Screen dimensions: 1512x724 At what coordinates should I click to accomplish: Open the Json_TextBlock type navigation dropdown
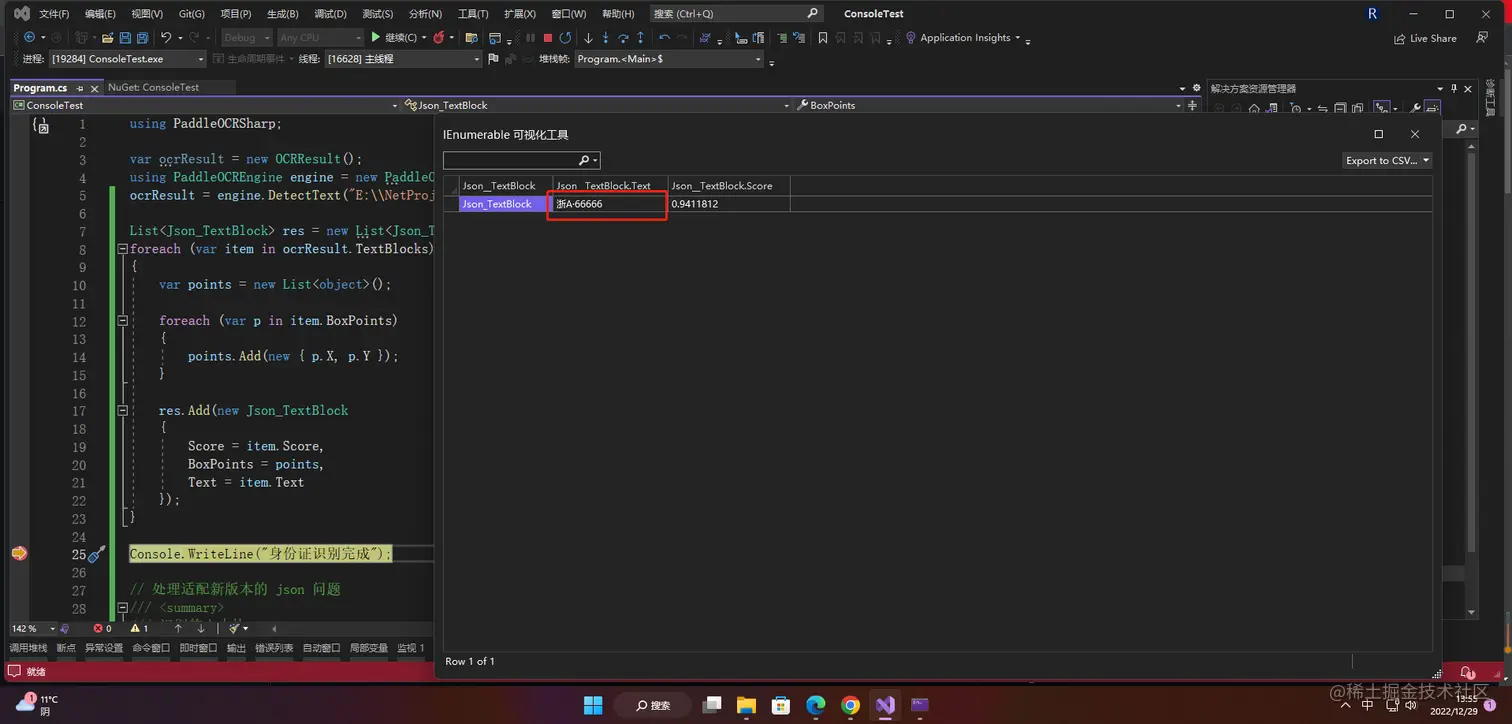(596, 105)
